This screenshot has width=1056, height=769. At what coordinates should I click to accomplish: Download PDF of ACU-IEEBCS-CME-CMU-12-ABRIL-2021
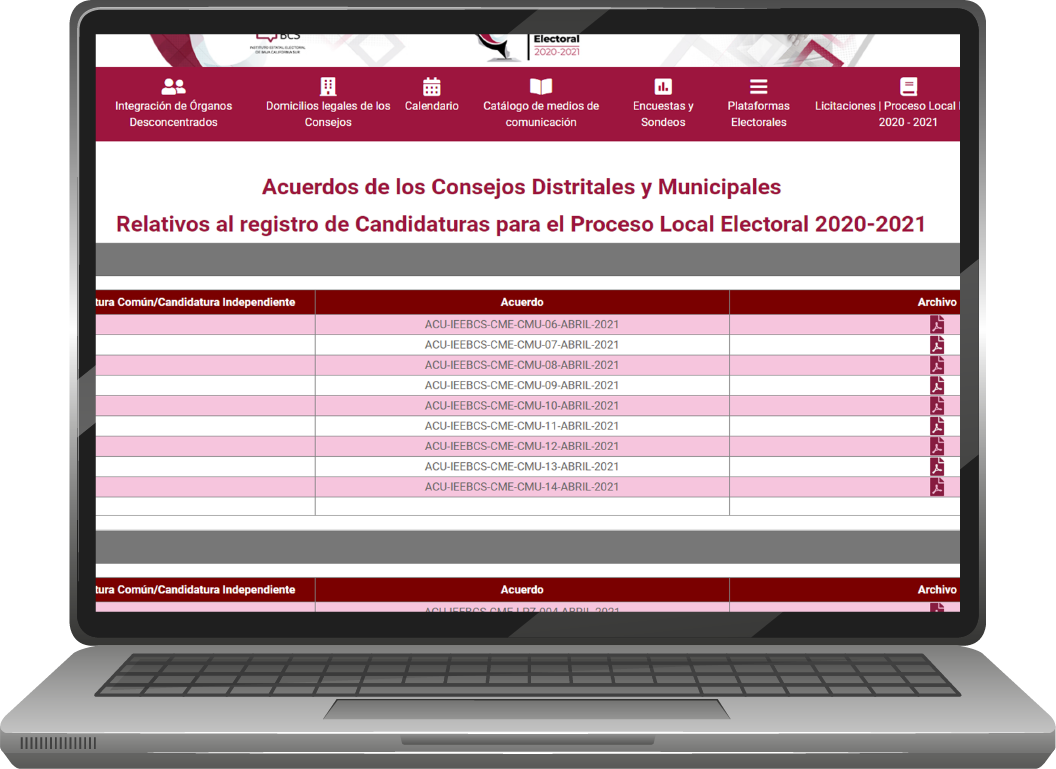(x=937, y=447)
